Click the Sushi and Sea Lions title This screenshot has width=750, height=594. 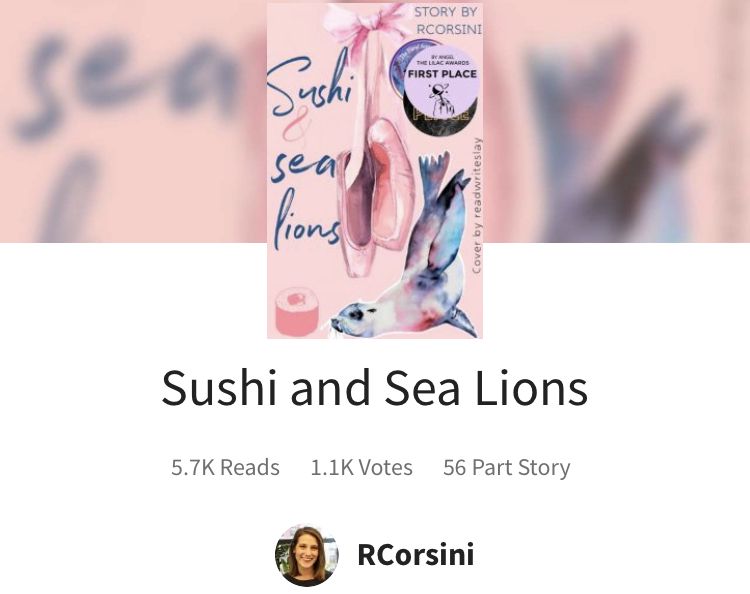375,388
